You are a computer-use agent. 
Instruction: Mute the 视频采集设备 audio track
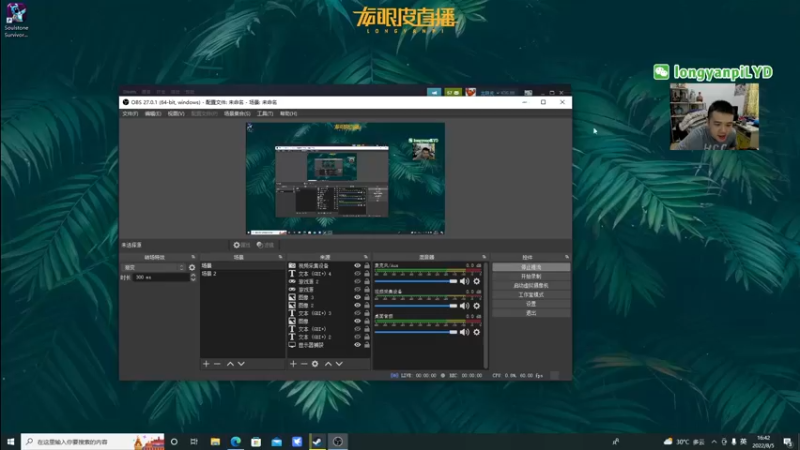464,306
